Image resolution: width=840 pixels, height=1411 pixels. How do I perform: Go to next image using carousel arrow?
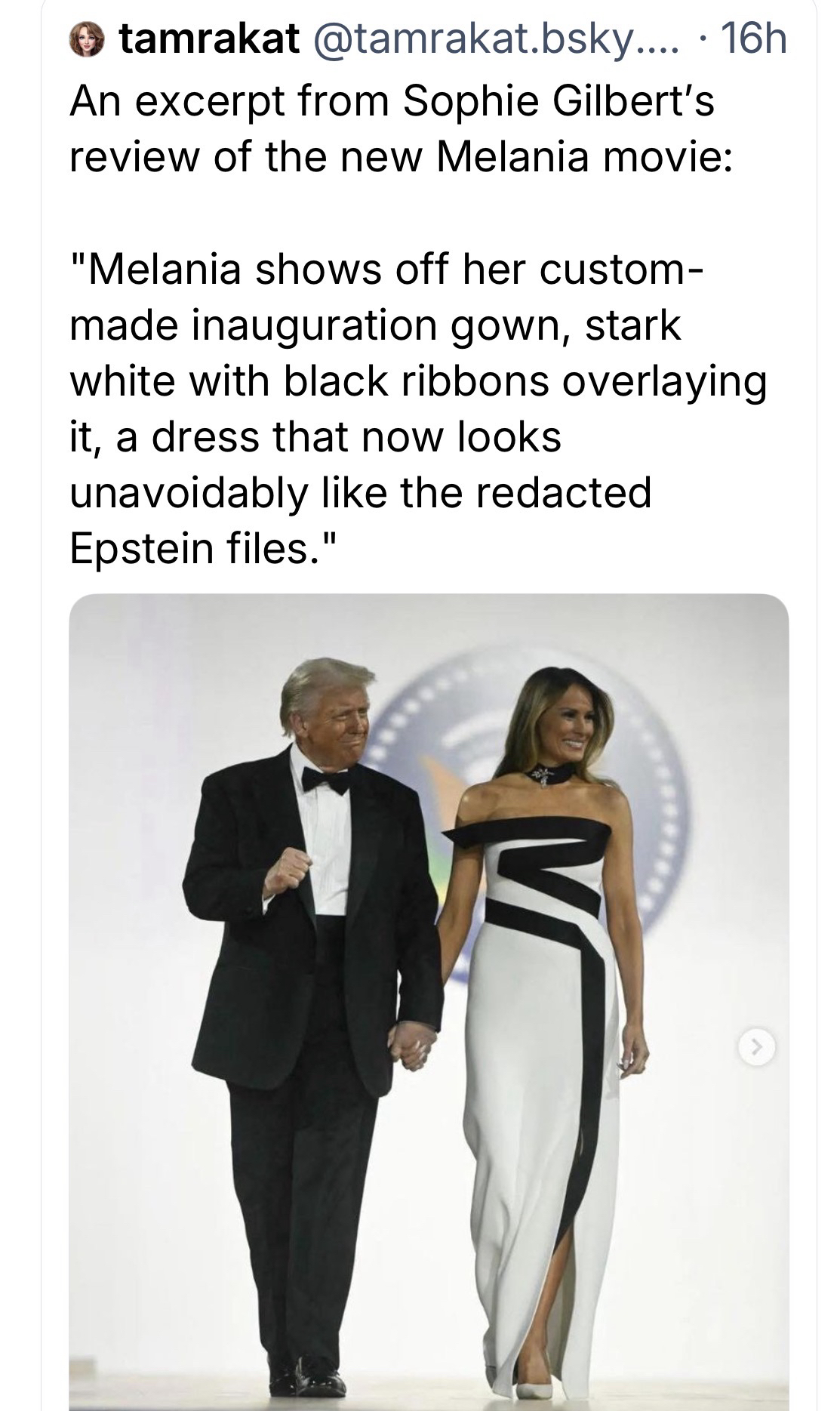pyautogui.click(x=755, y=1046)
